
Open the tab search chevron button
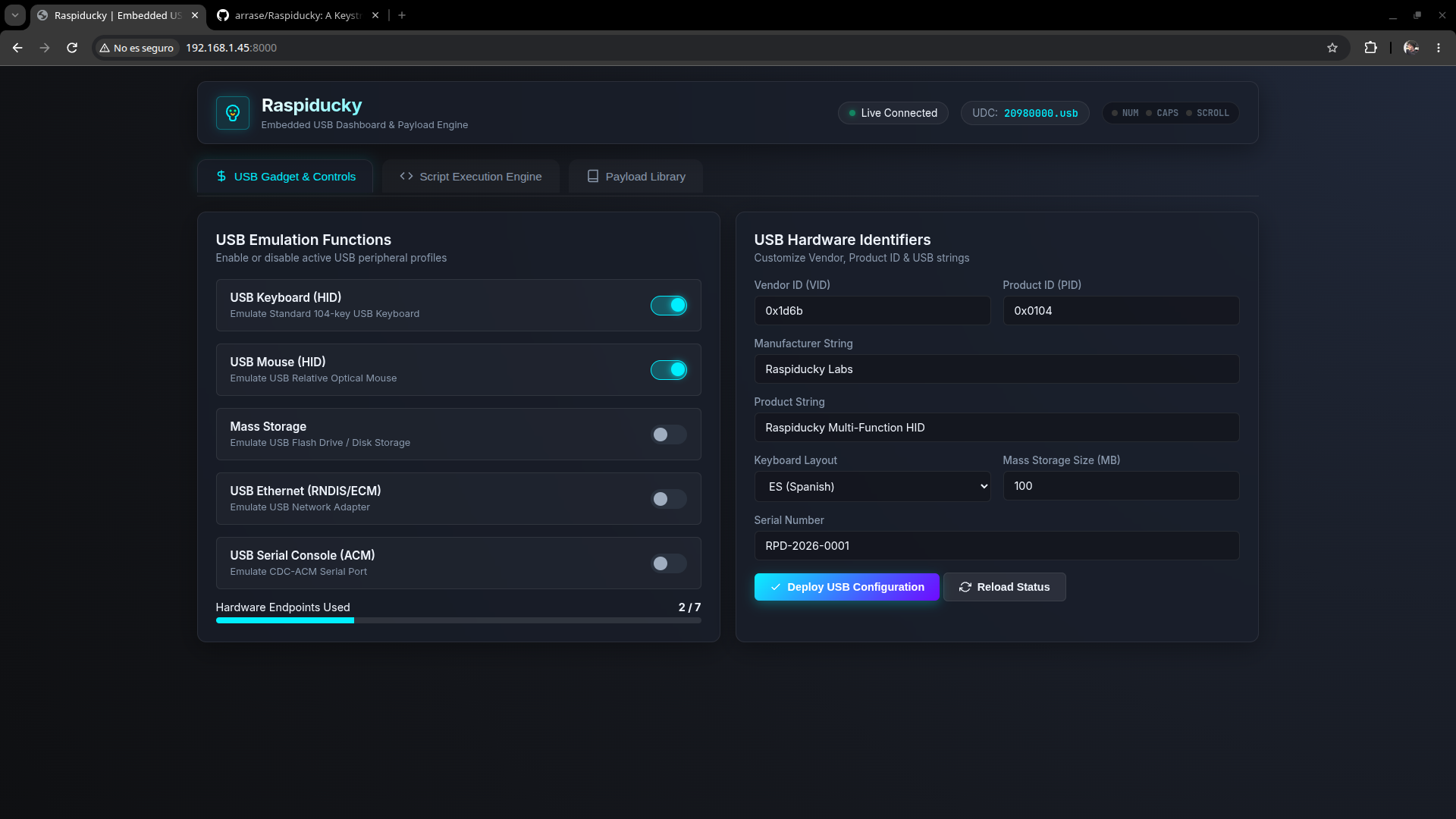[14, 15]
